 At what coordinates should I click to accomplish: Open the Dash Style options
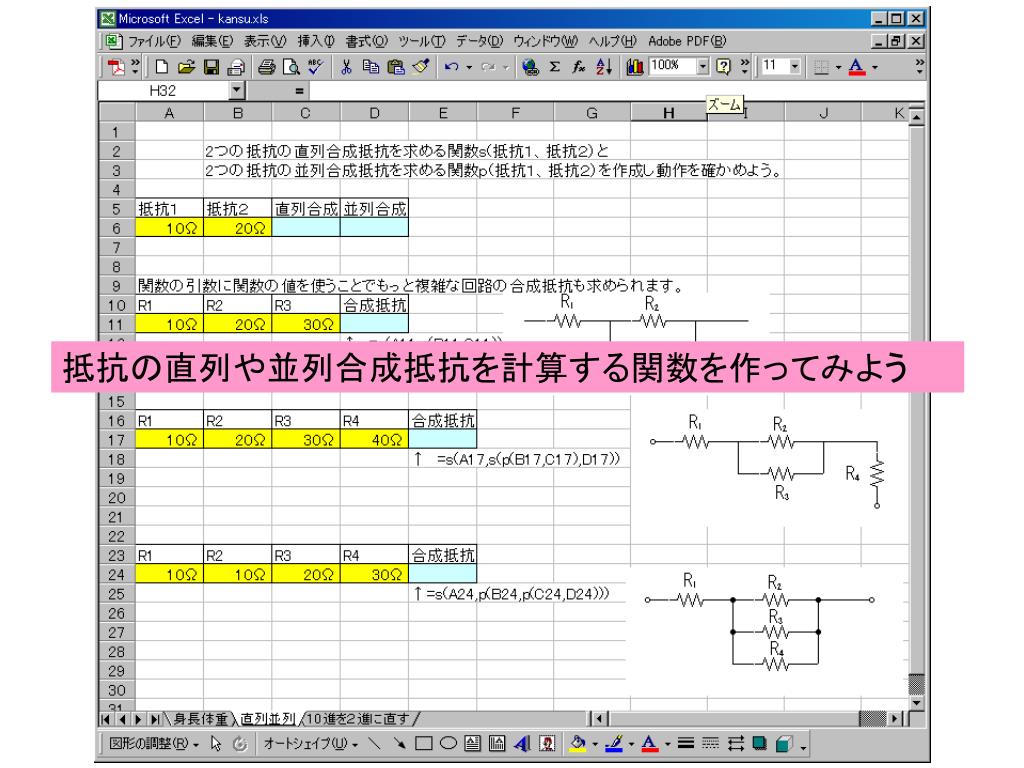[x=710, y=743]
